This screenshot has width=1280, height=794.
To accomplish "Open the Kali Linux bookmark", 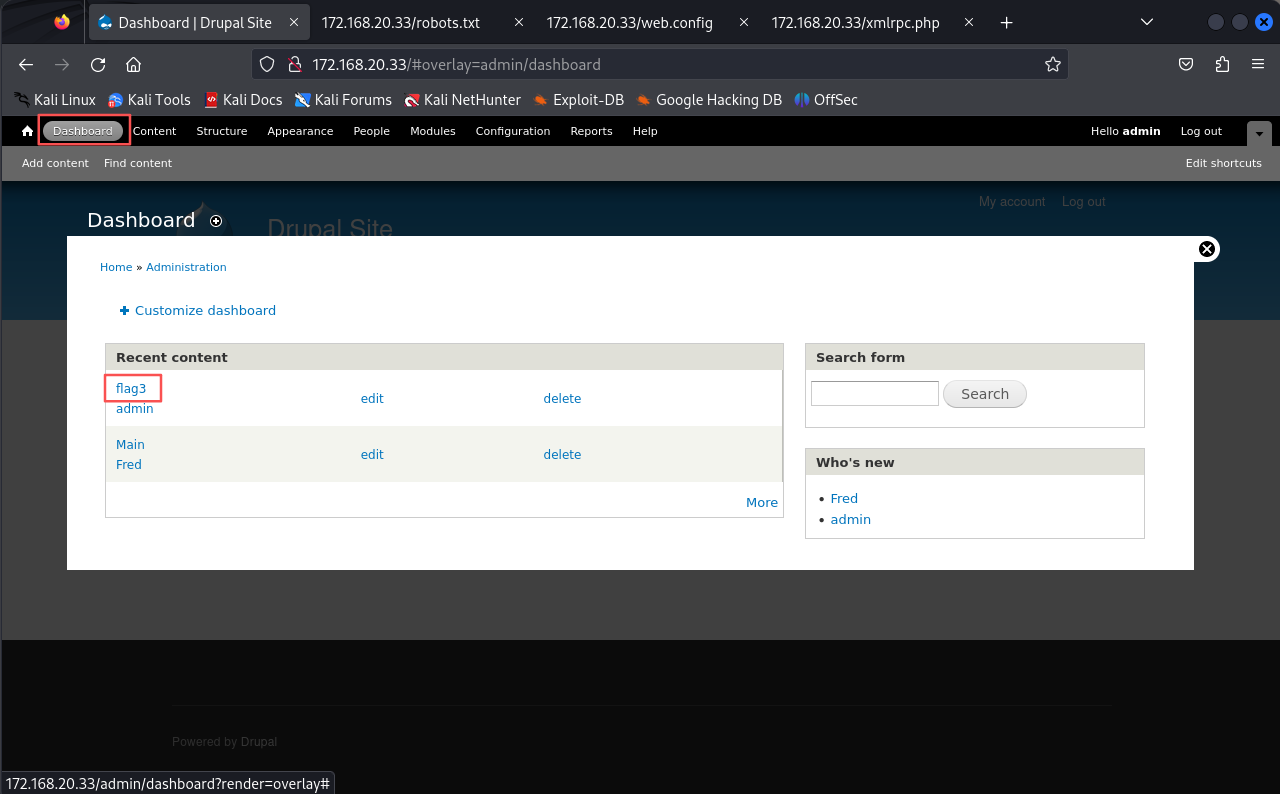I will click(55, 100).
